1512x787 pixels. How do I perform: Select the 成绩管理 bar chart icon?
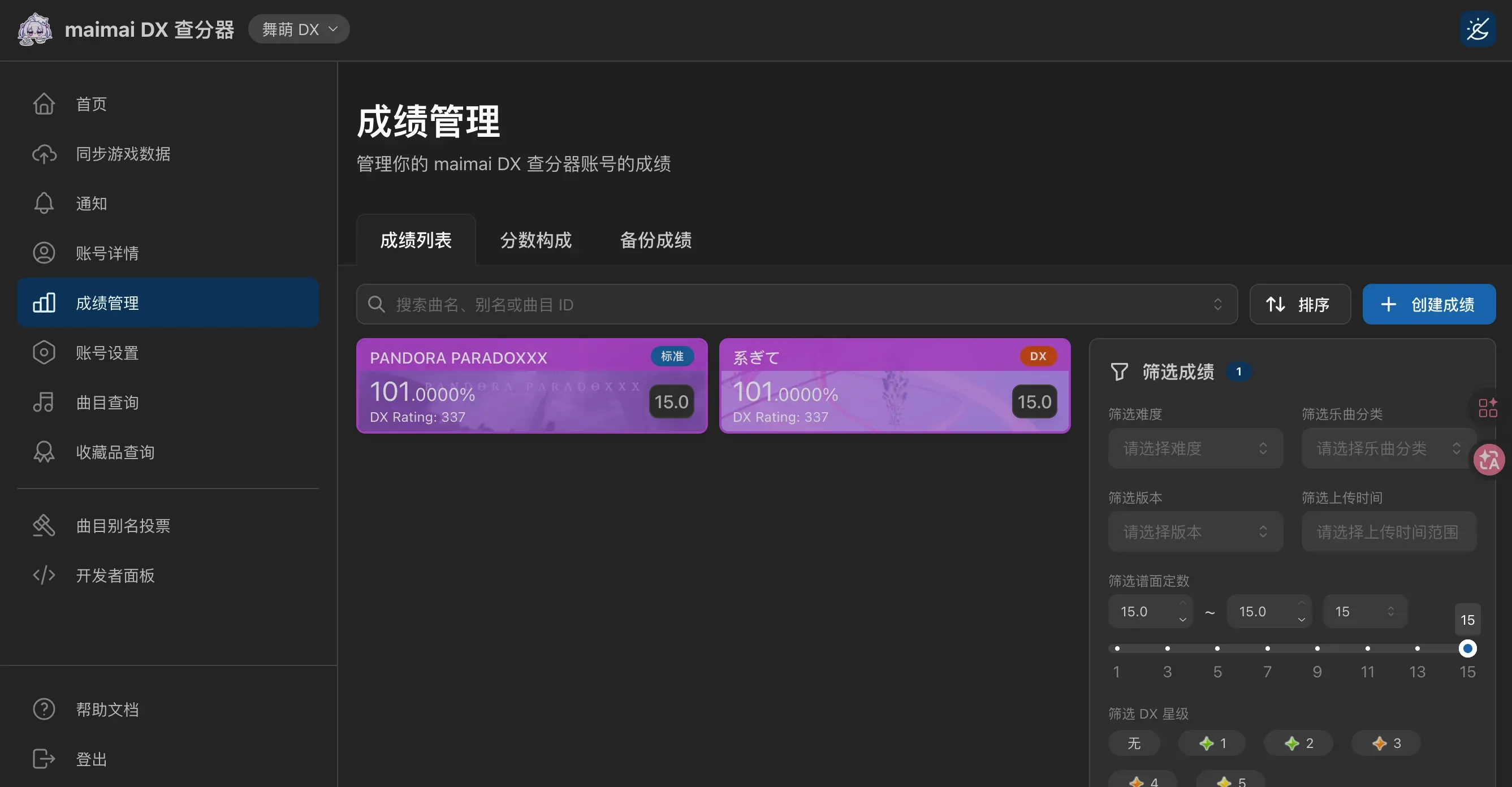tap(44, 303)
